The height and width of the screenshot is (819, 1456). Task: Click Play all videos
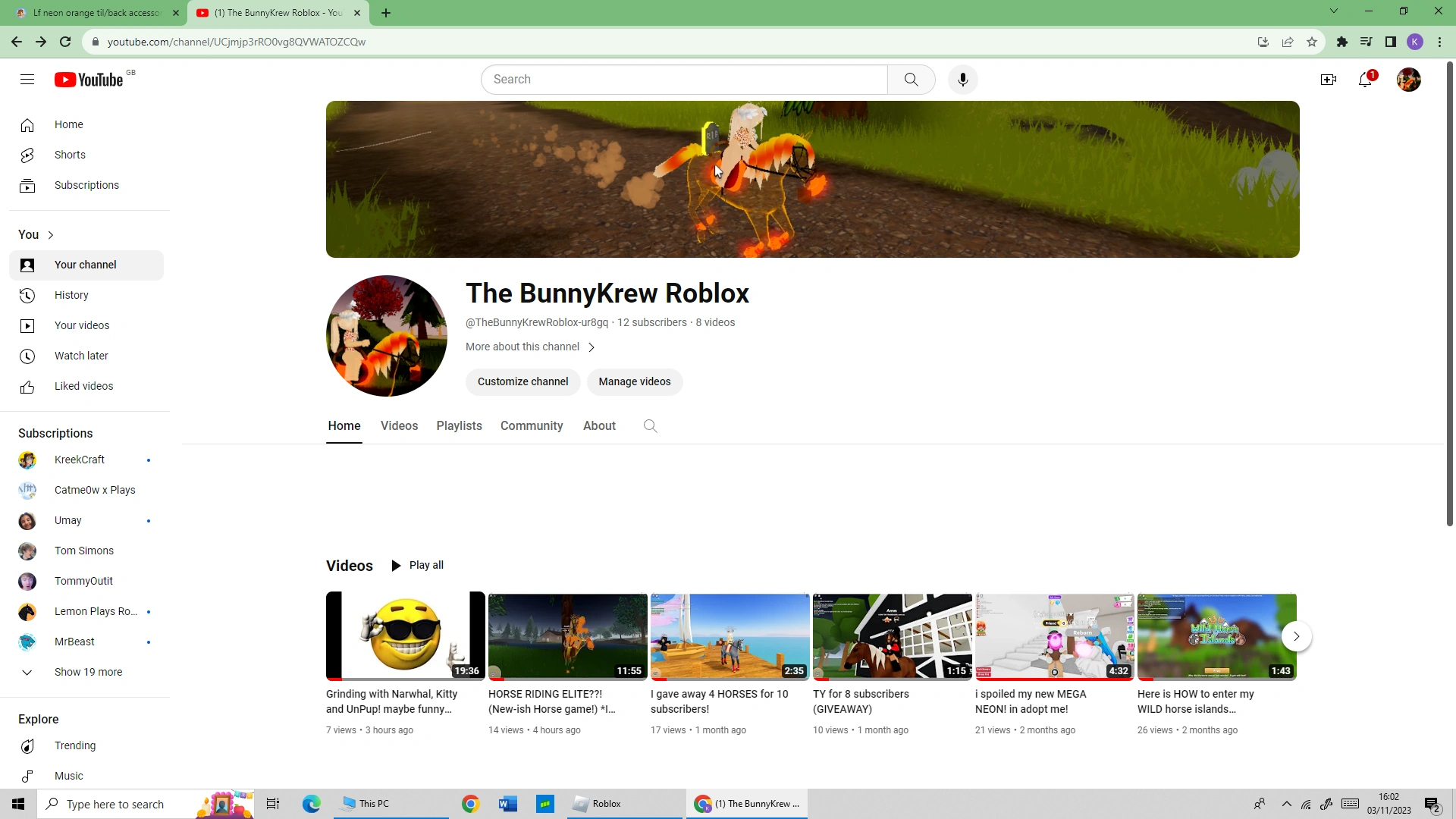pyautogui.click(x=417, y=565)
